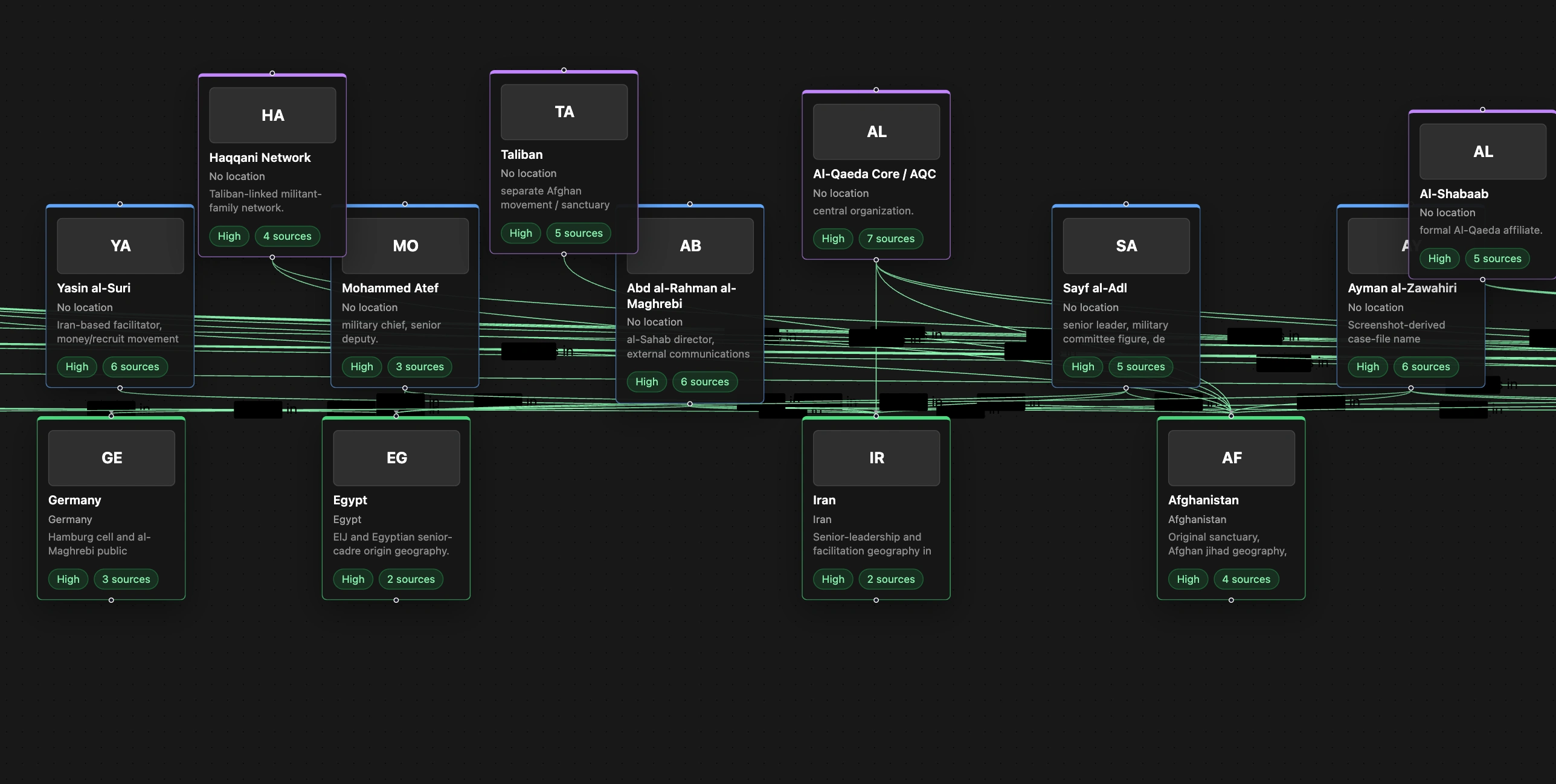Click the High badge on Taliban card

click(521, 233)
